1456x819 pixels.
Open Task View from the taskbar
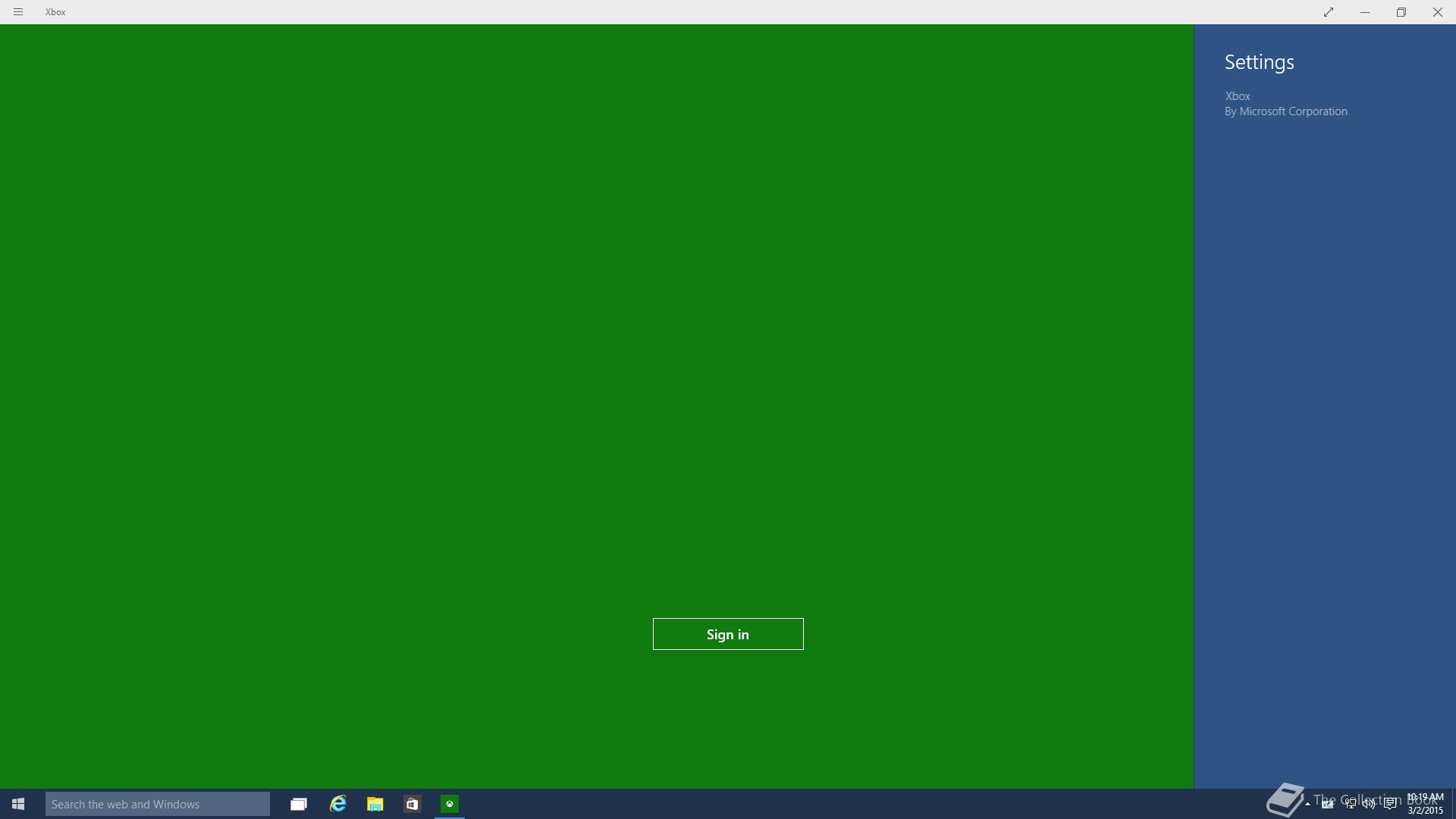click(299, 804)
